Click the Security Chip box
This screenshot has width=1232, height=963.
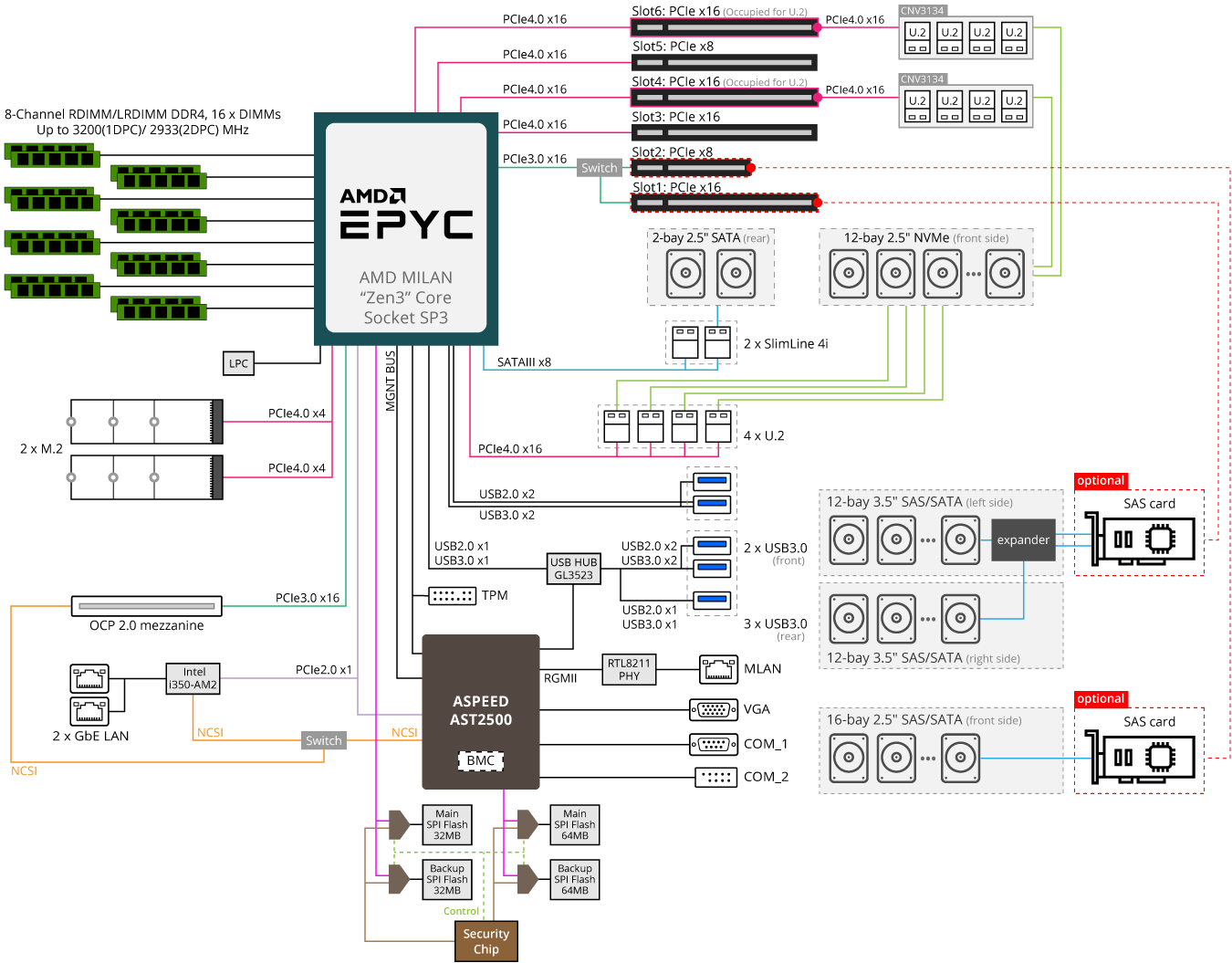(x=485, y=941)
